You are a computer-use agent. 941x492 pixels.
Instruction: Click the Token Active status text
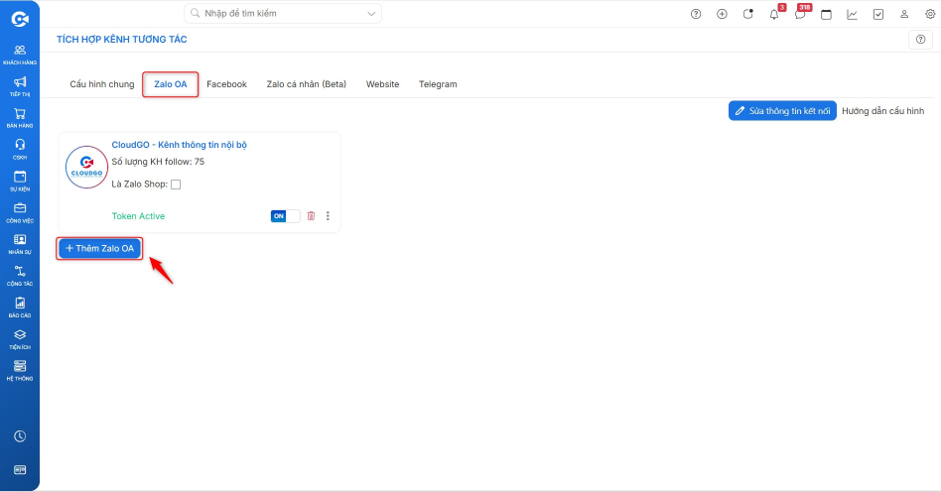click(x=138, y=216)
